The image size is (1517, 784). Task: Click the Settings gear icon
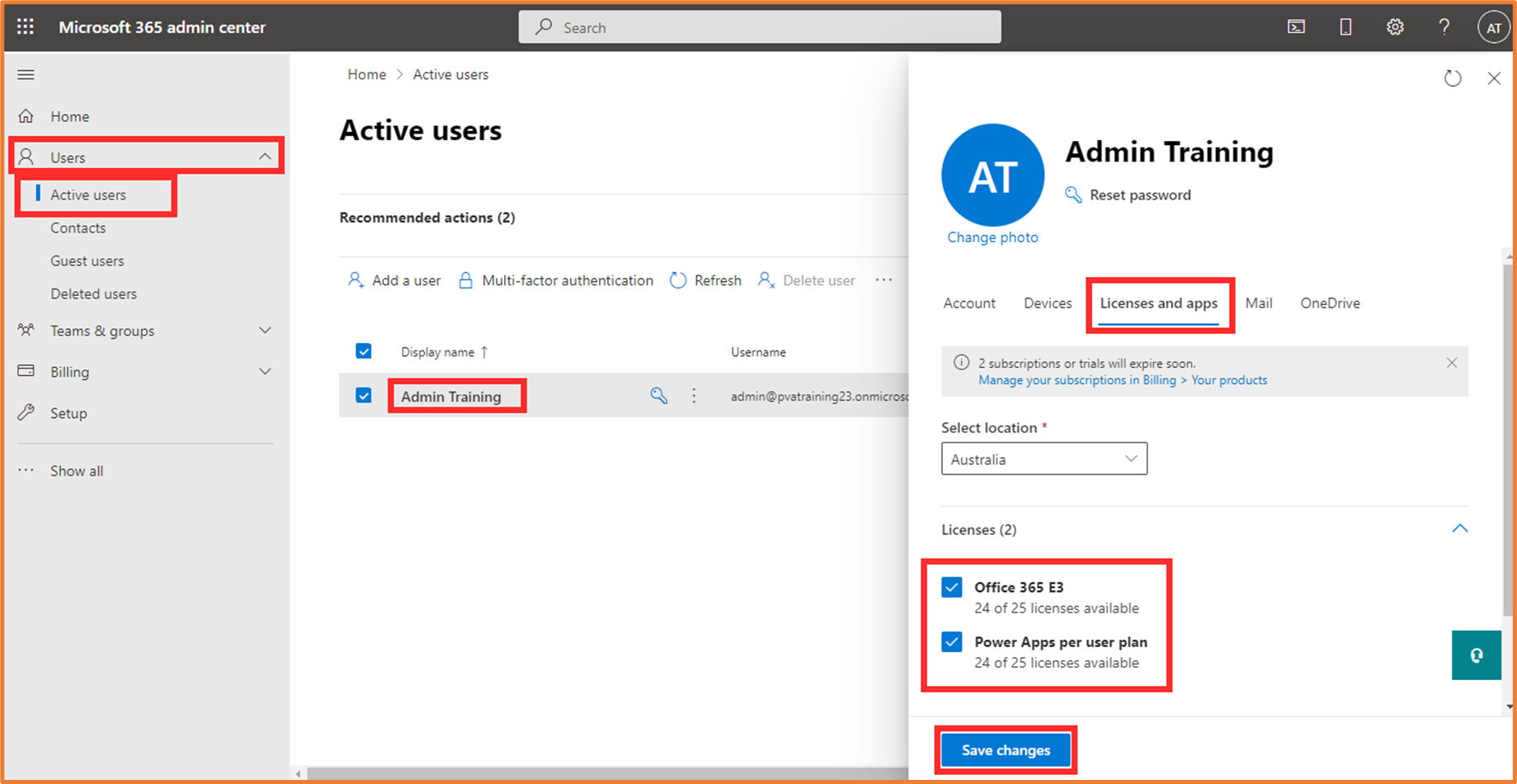point(1395,26)
